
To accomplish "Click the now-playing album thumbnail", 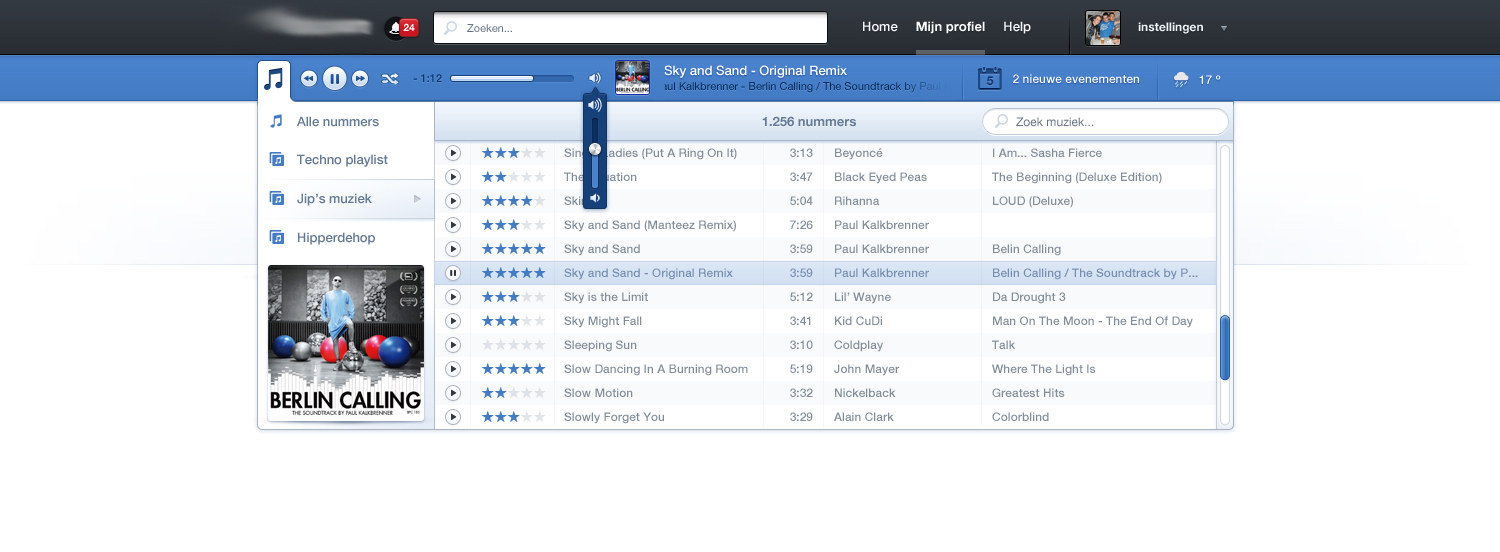I will (x=632, y=78).
